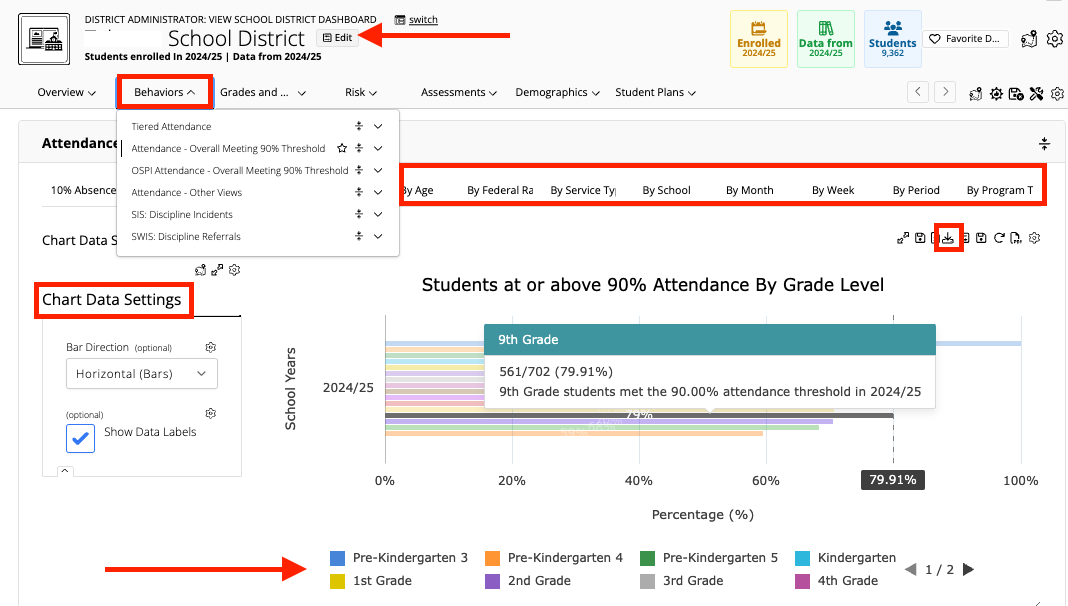This screenshot has width=1068, height=606.
Task: Click the highlighted download chart icon
Action: pos(948,238)
